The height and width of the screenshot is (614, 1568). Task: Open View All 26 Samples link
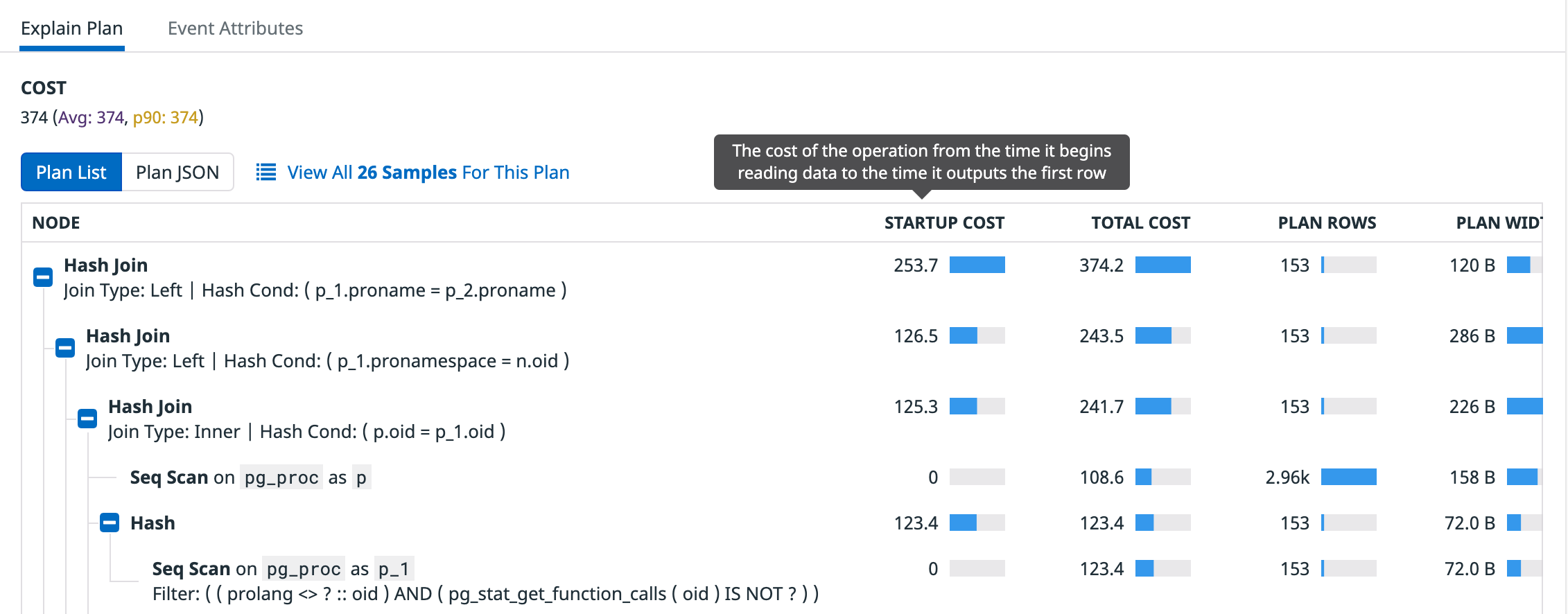428,172
